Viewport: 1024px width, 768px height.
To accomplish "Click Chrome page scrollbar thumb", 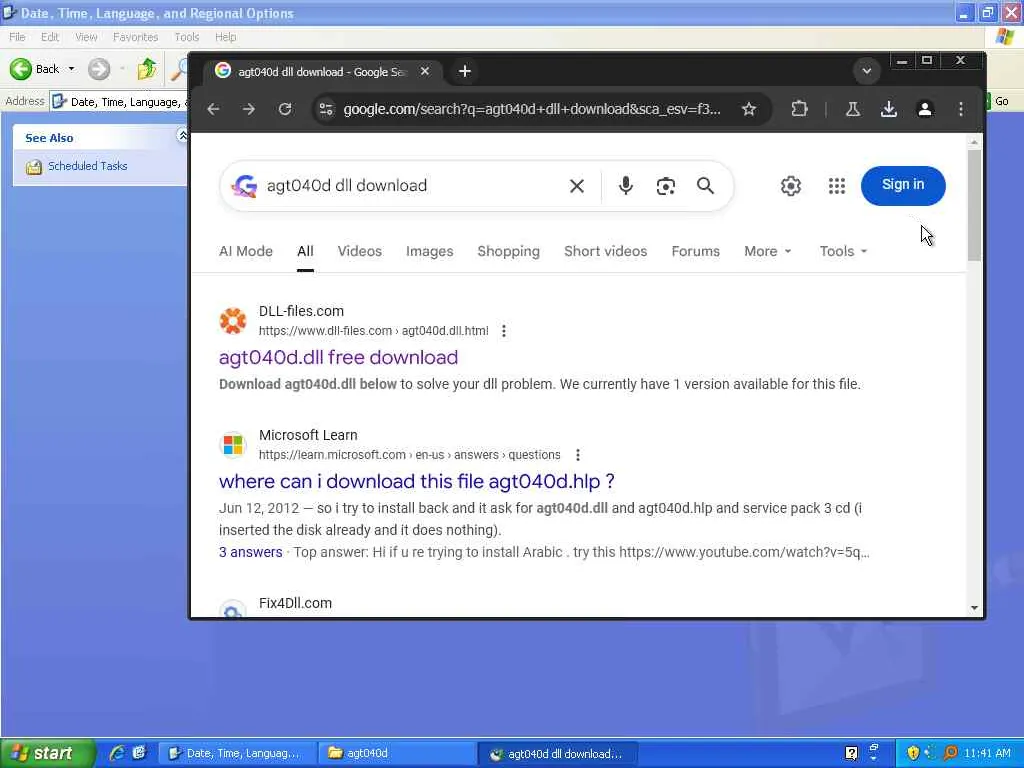I will (974, 206).
